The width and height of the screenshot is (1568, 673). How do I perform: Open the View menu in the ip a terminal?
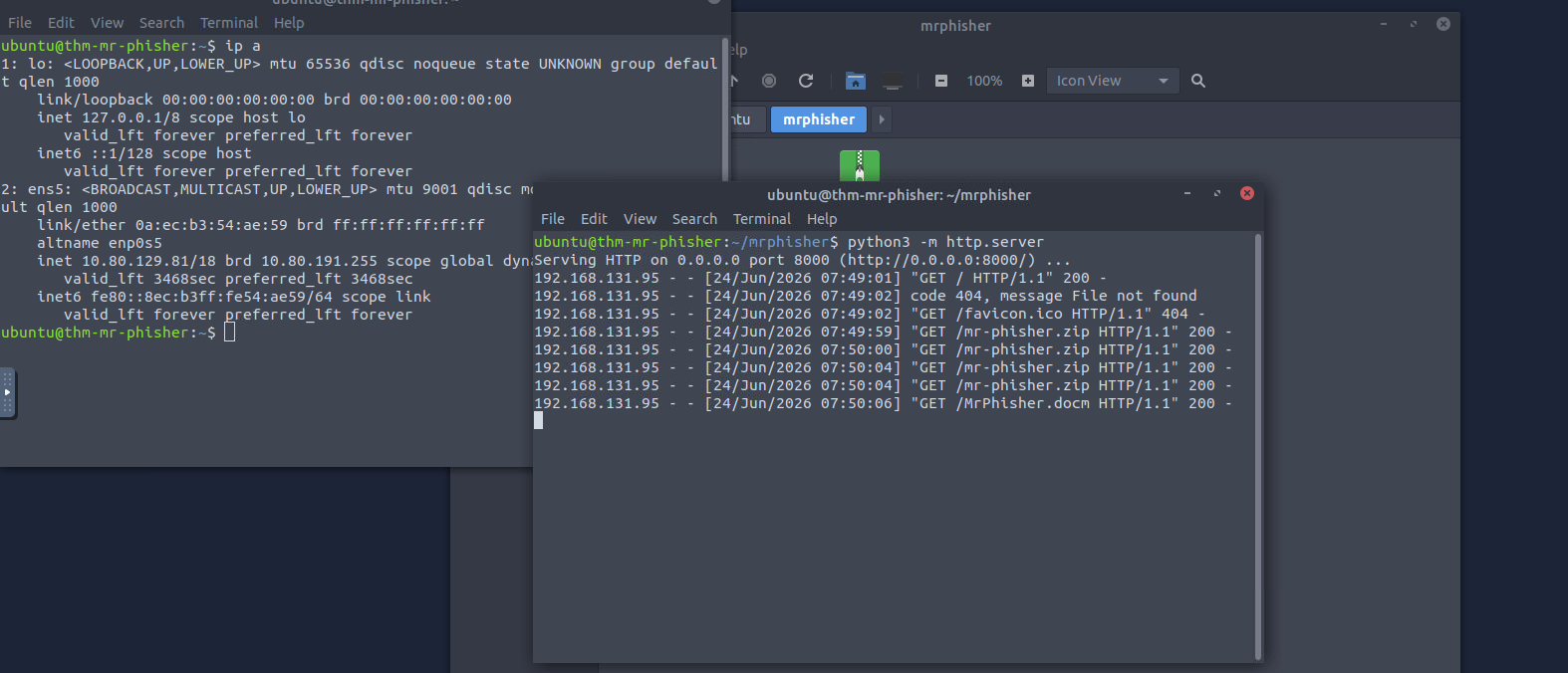pyautogui.click(x=107, y=23)
